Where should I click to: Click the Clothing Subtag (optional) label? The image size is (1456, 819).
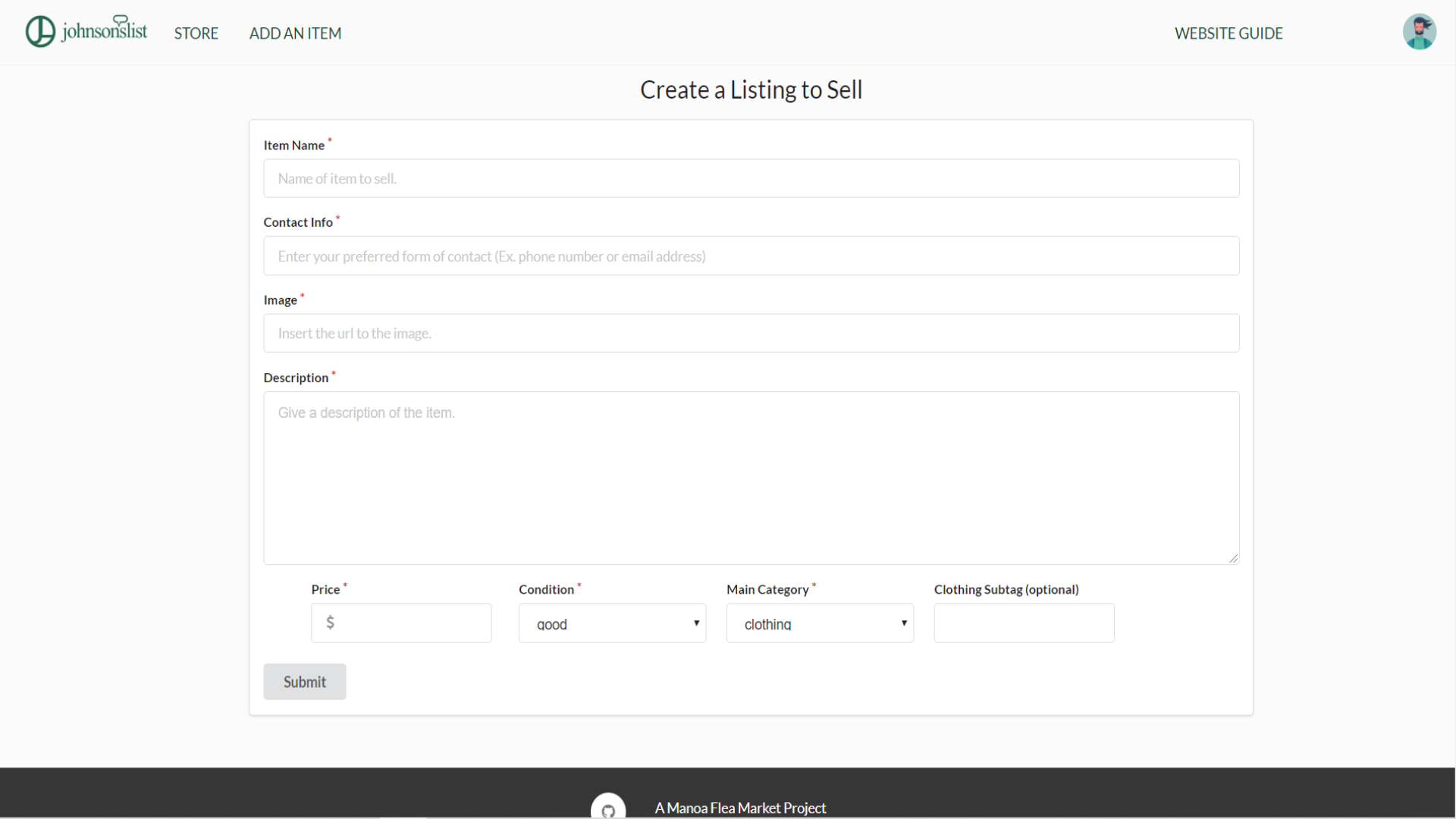pos(1006,589)
